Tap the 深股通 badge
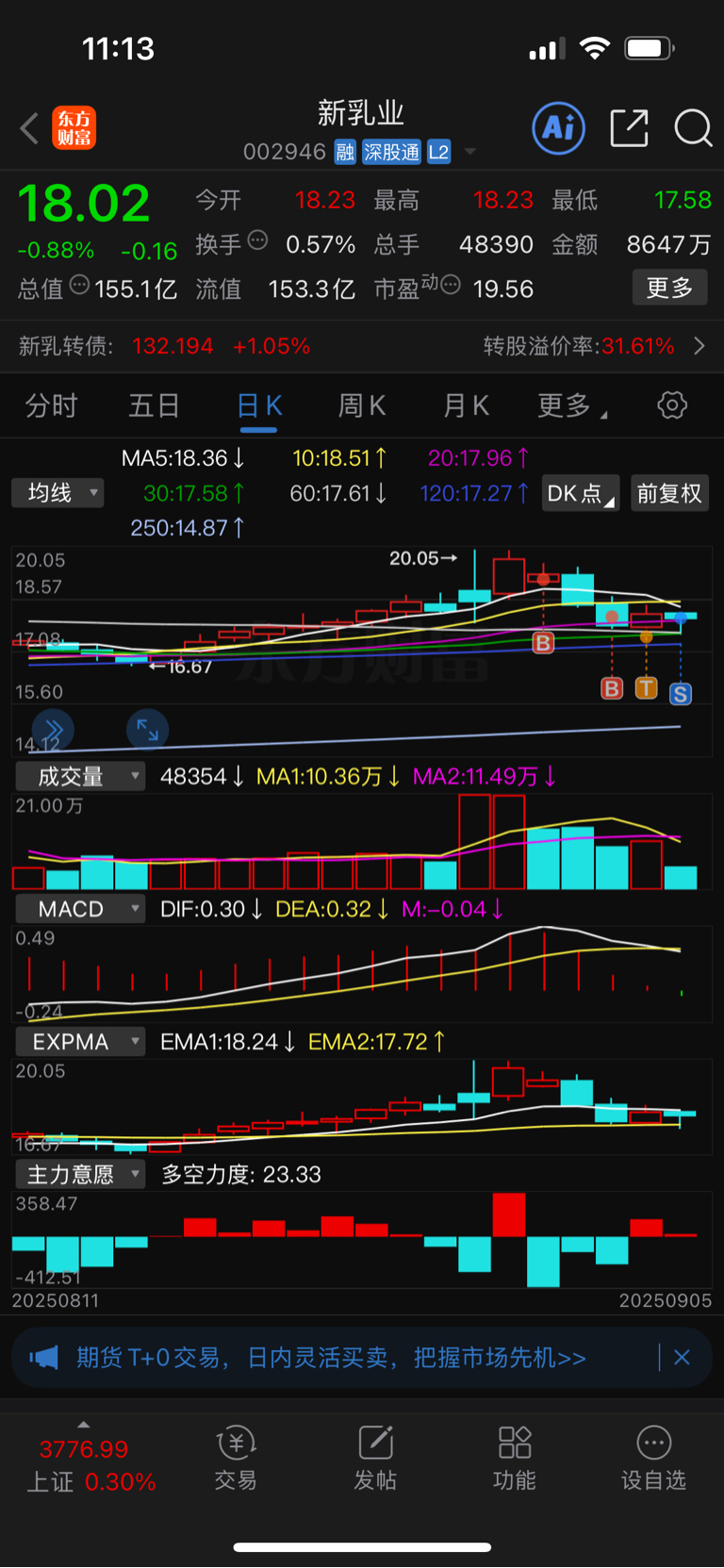 391,152
